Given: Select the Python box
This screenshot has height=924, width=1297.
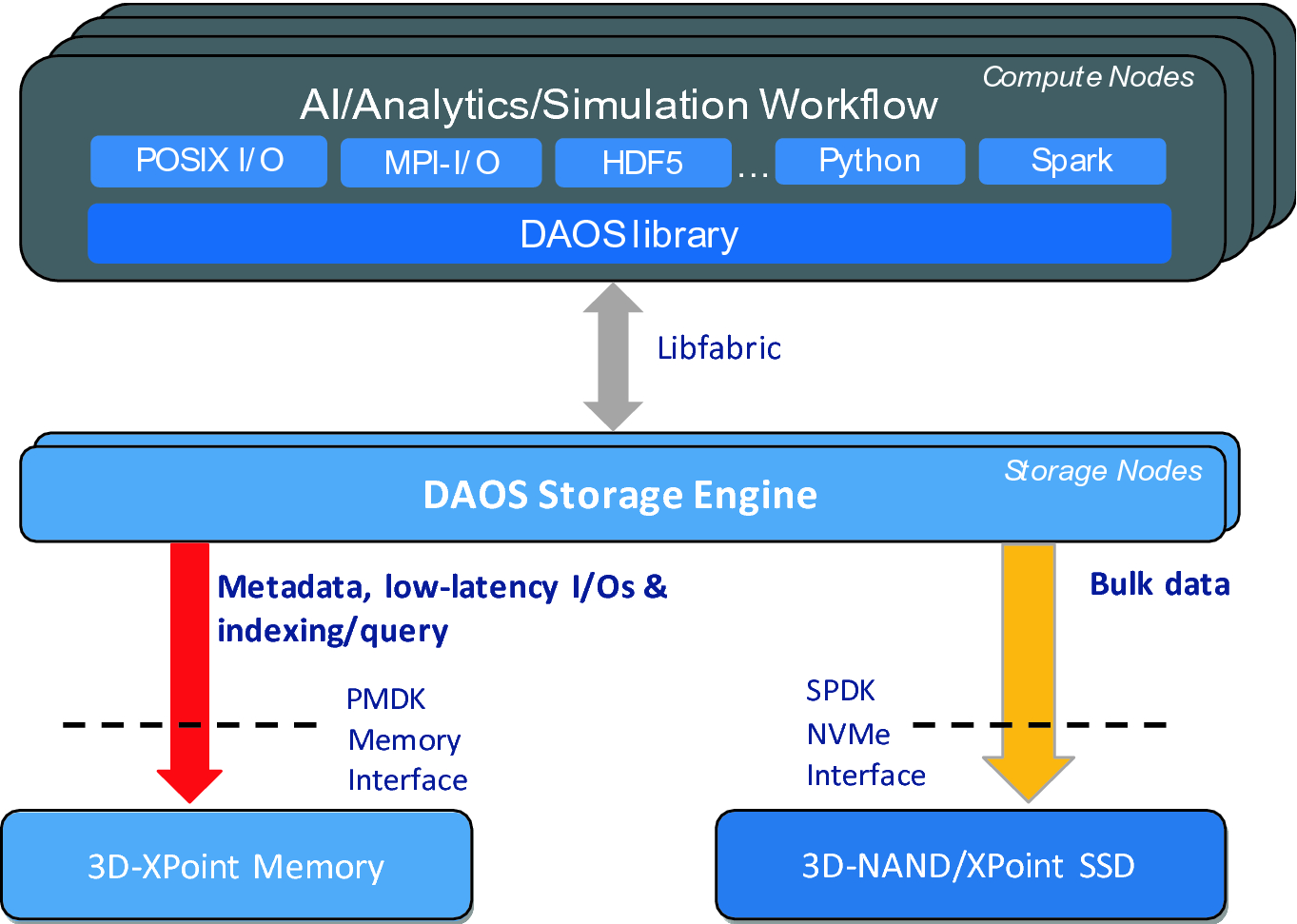Looking at the screenshot, I should coord(870,161).
